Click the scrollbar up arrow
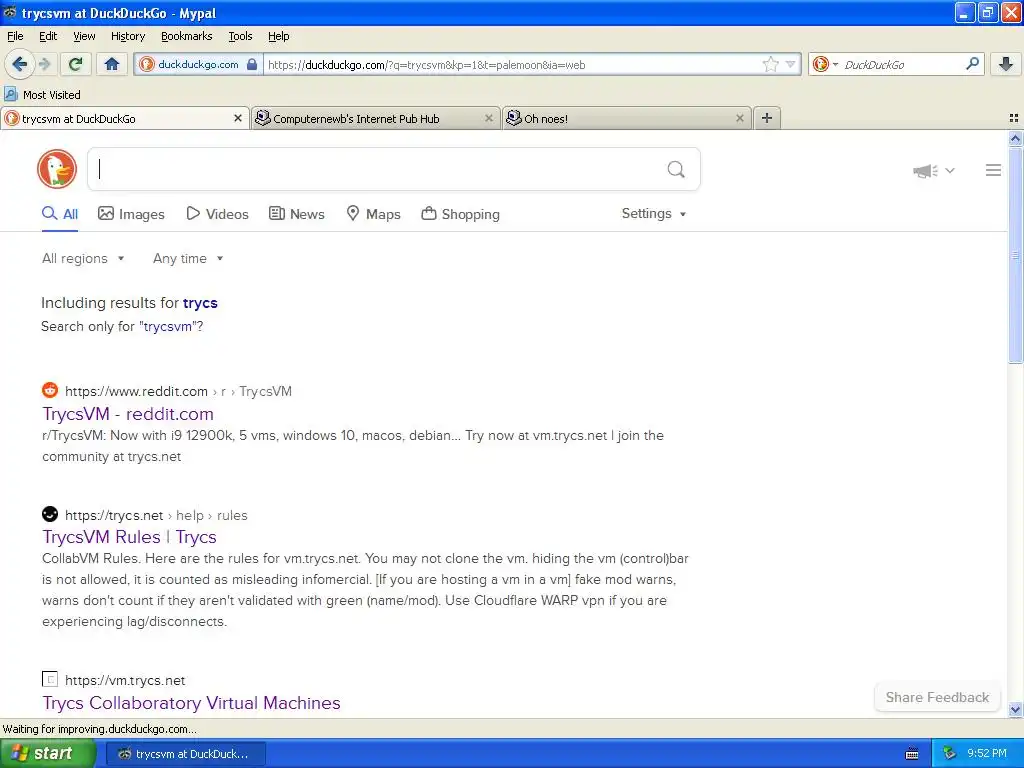The width and height of the screenshot is (1024, 768). tap(1015, 138)
